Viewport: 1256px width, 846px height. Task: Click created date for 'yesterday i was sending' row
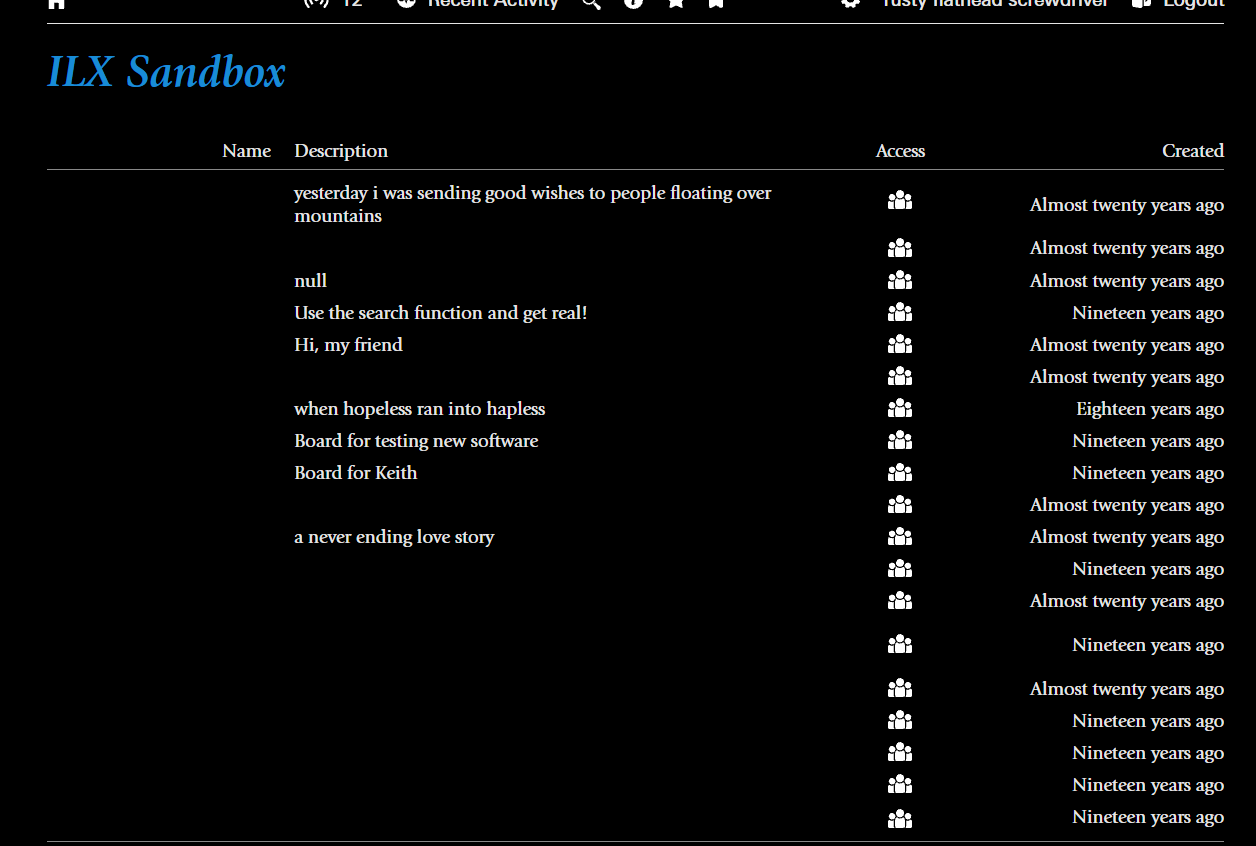1127,205
